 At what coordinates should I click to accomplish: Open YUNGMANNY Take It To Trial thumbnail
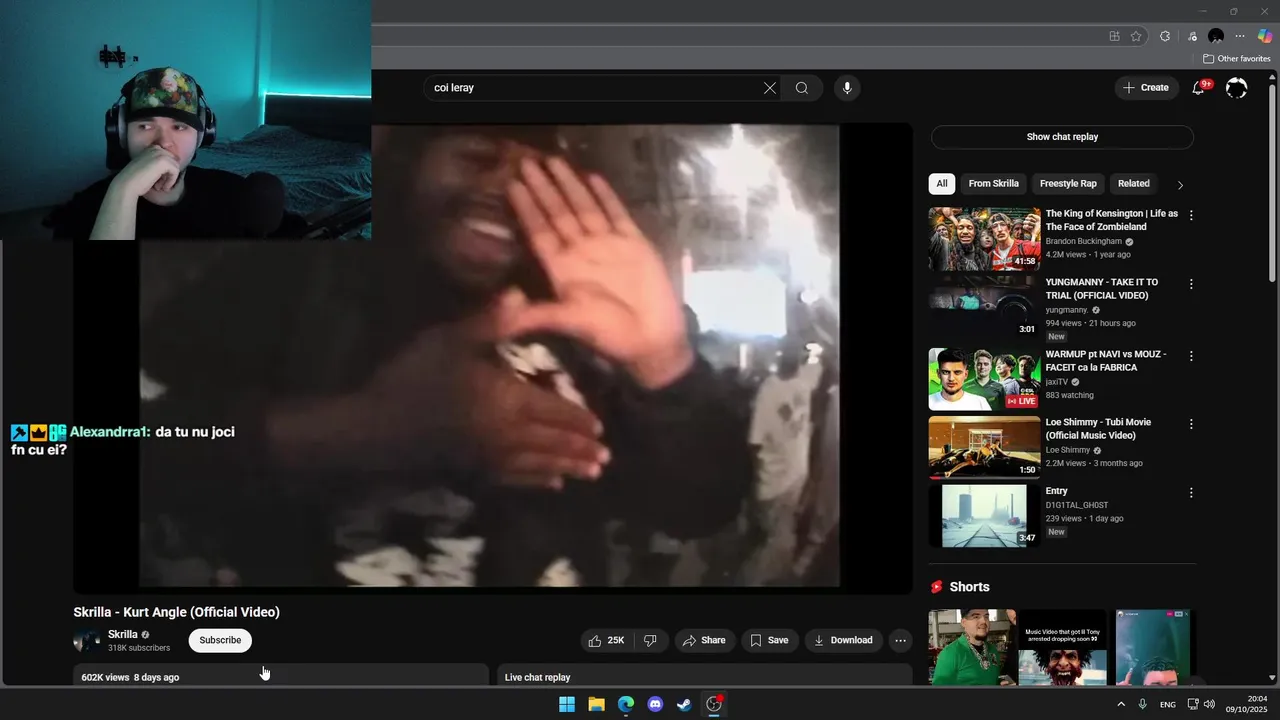click(985, 307)
